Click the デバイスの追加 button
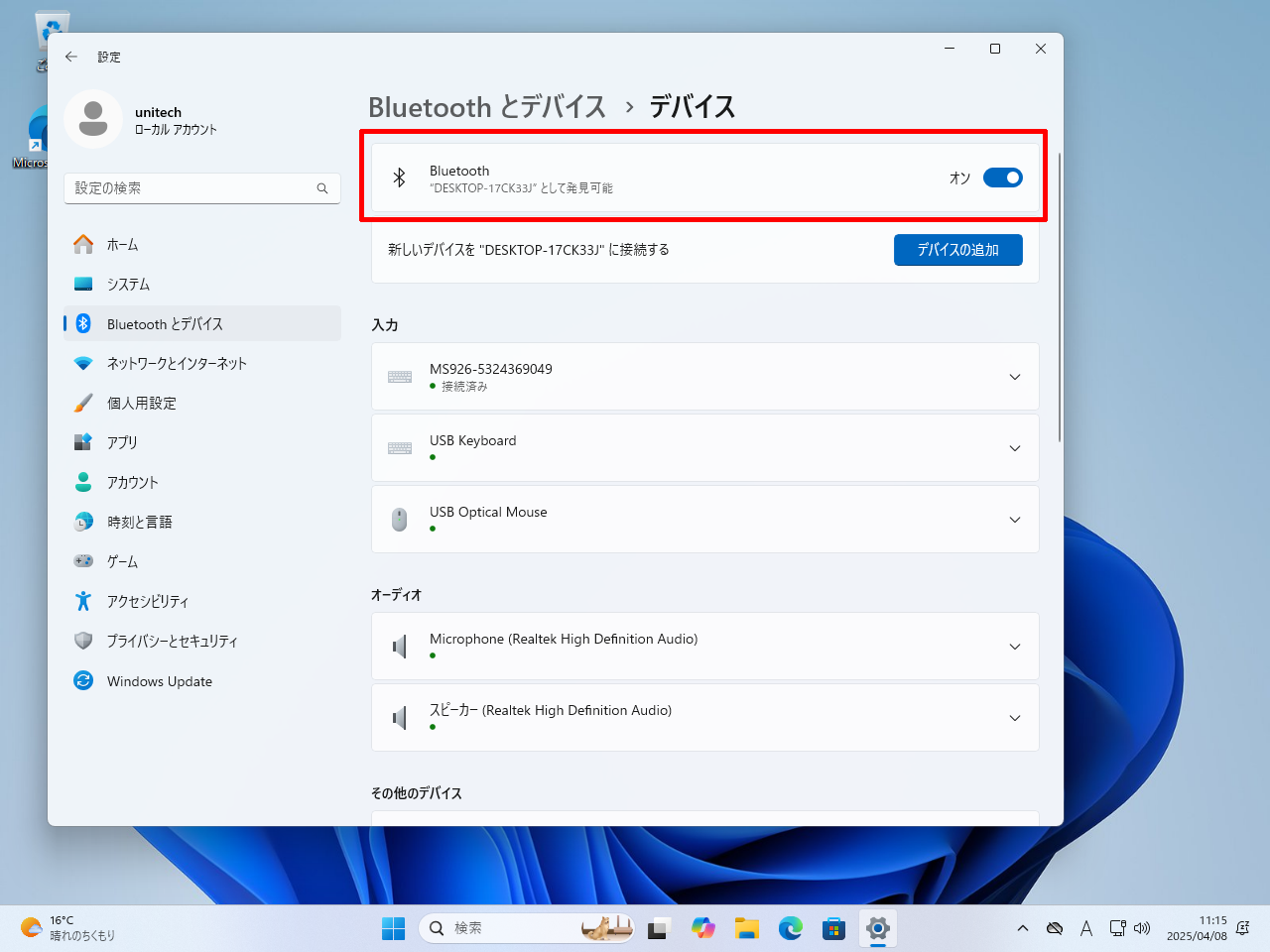Screen dimensions: 1270x952 957,250
